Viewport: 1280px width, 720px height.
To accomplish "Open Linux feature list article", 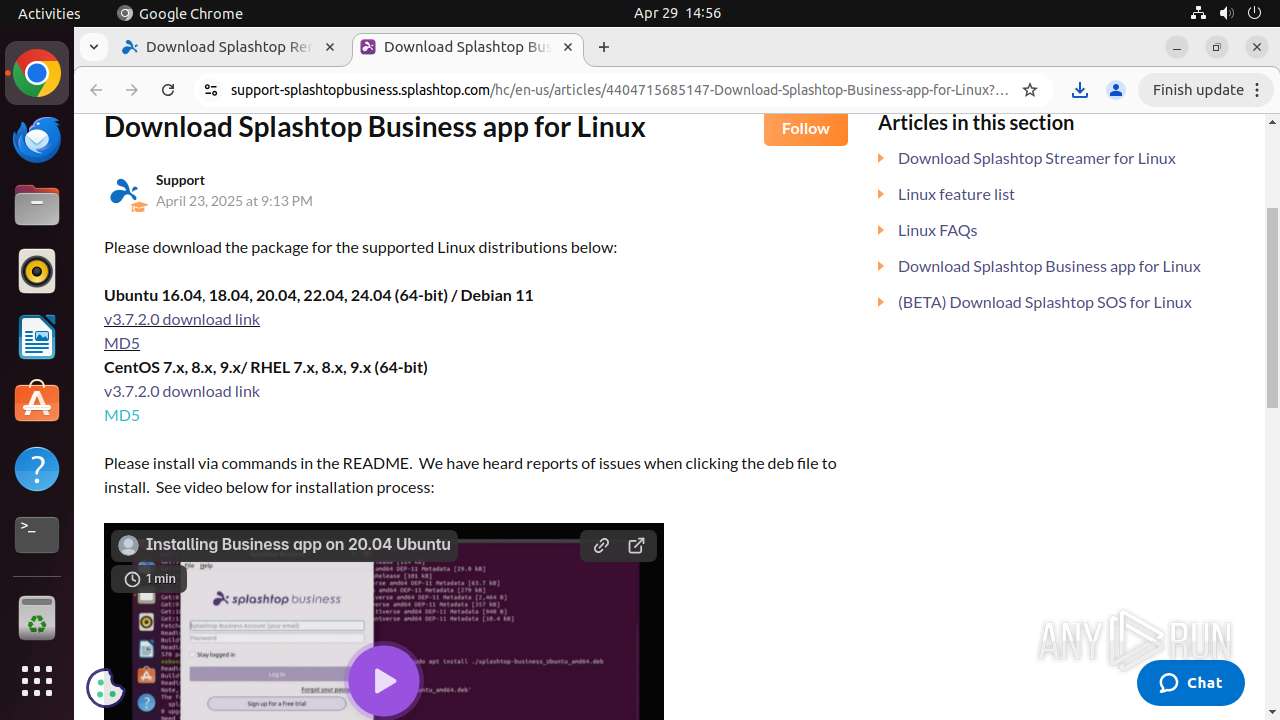I will pyautogui.click(x=956, y=194).
